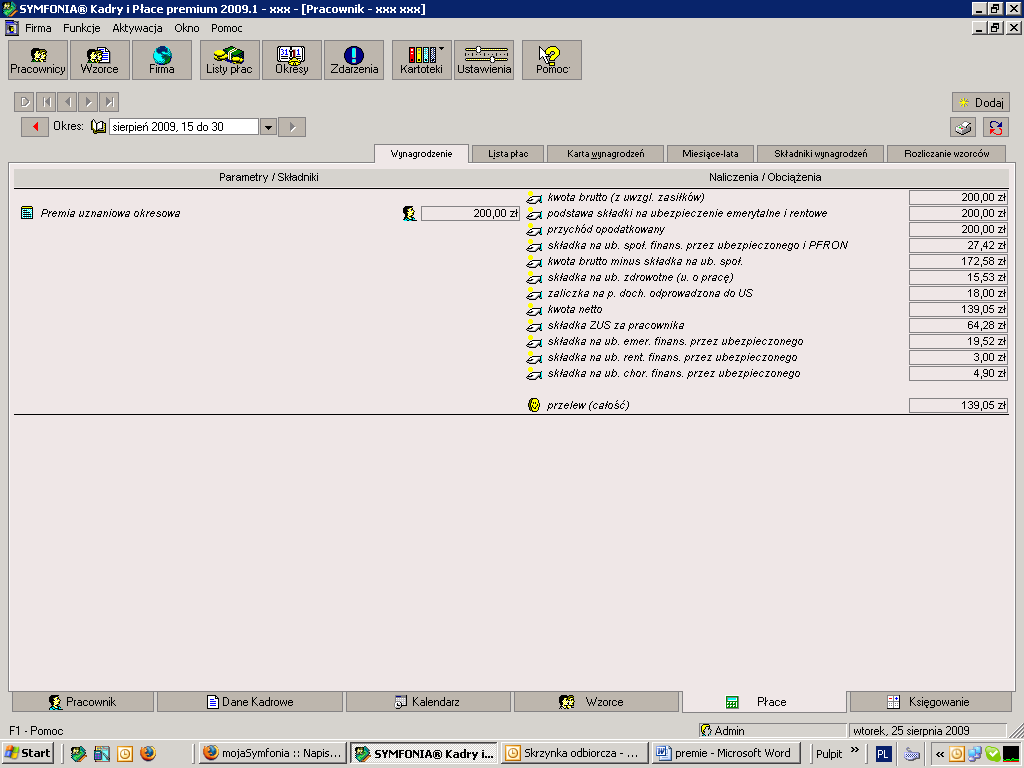1024x768 pixels.
Task: Open the Firma menu
Action: point(38,28)
